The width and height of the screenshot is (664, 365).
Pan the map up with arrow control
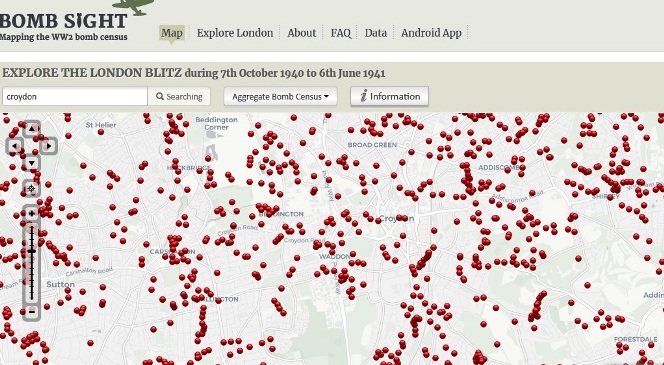tap(32, 128)
